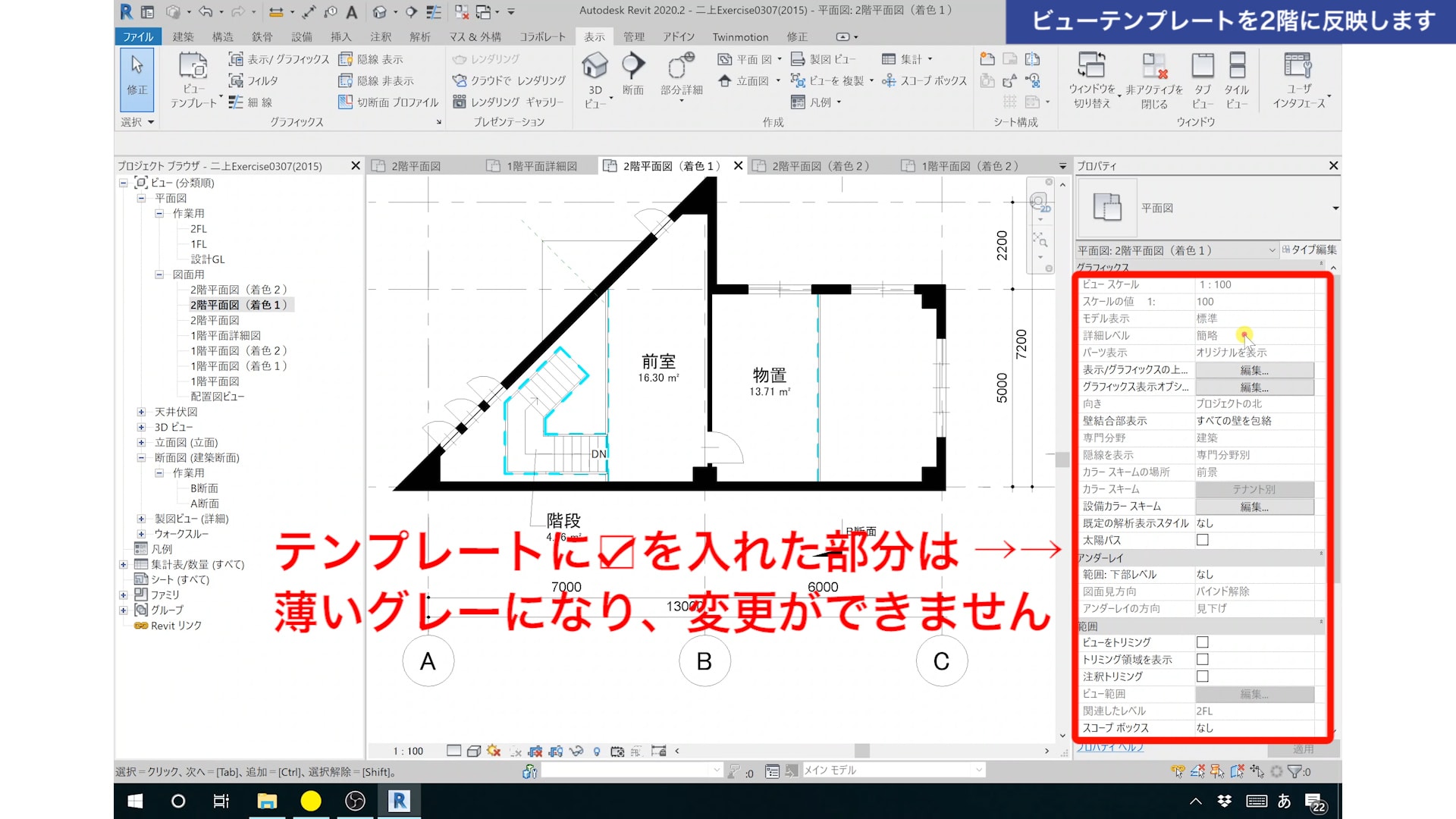Viewport: 1456px width, 819px height.
Task: Toggle Annotation Crop (注釈トリミング) checkbox
Action: click(x=1202, y=676)
